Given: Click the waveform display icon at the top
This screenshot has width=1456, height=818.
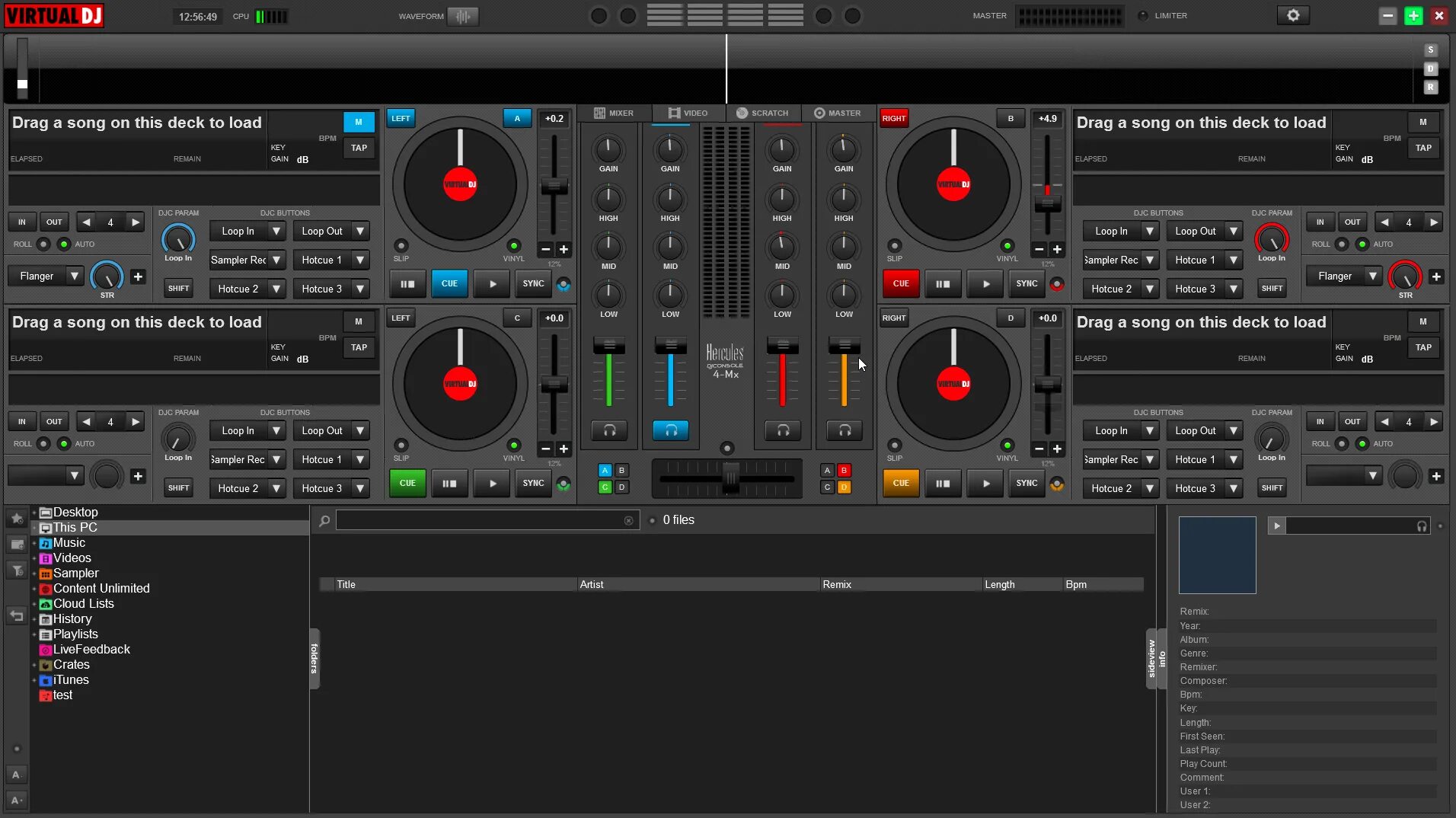Looking at the screenshot, I should coord(463,15).
